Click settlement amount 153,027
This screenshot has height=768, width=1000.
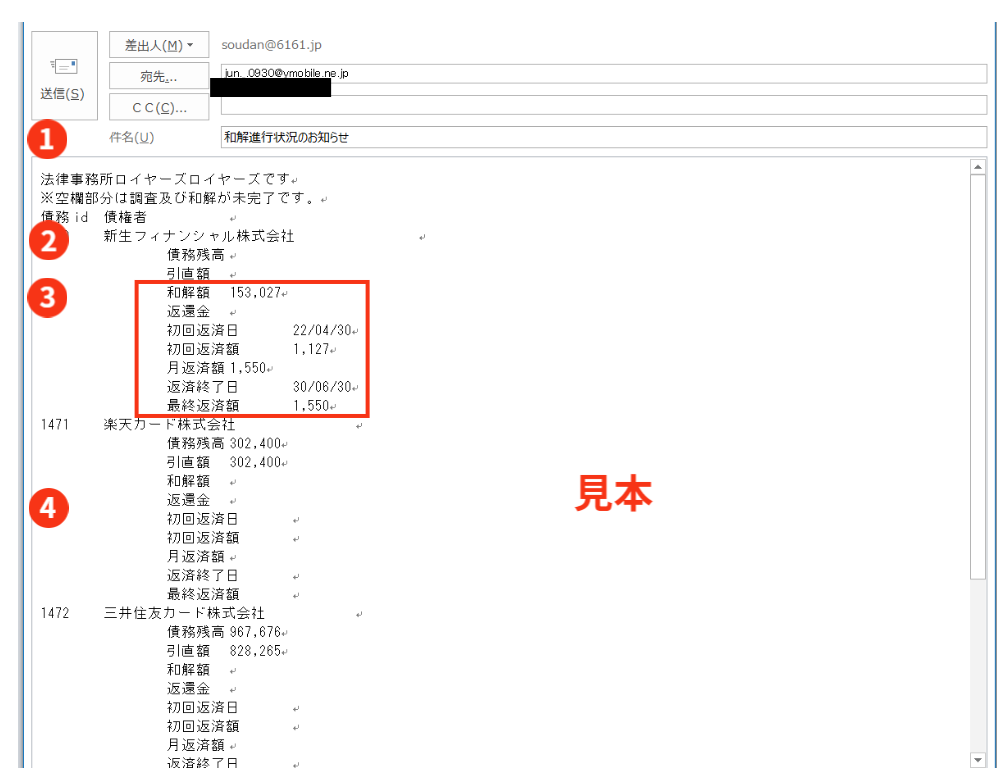(255, 293)
